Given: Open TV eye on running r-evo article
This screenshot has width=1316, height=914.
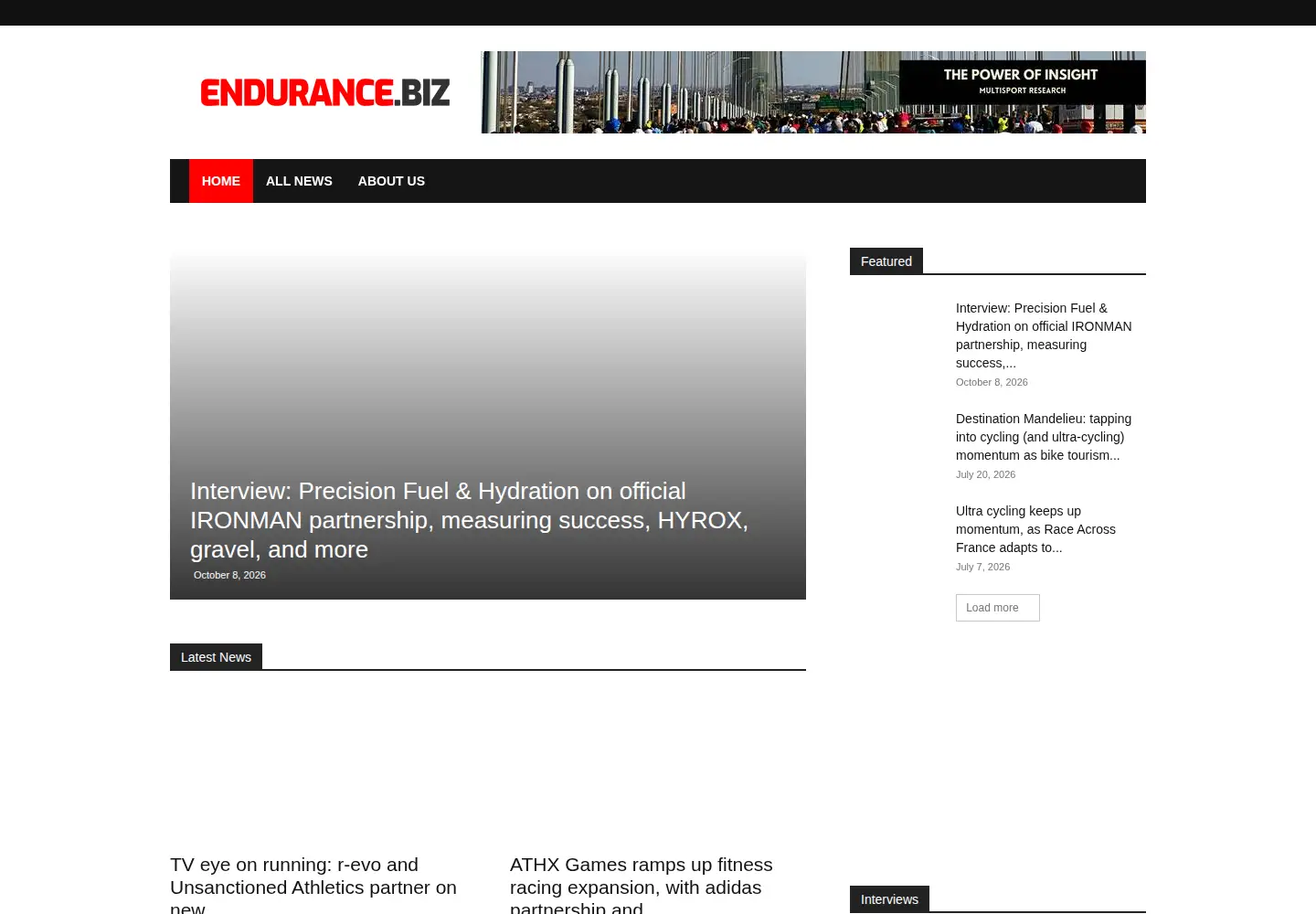Looking at the screenshot, I should pos(313,885).
